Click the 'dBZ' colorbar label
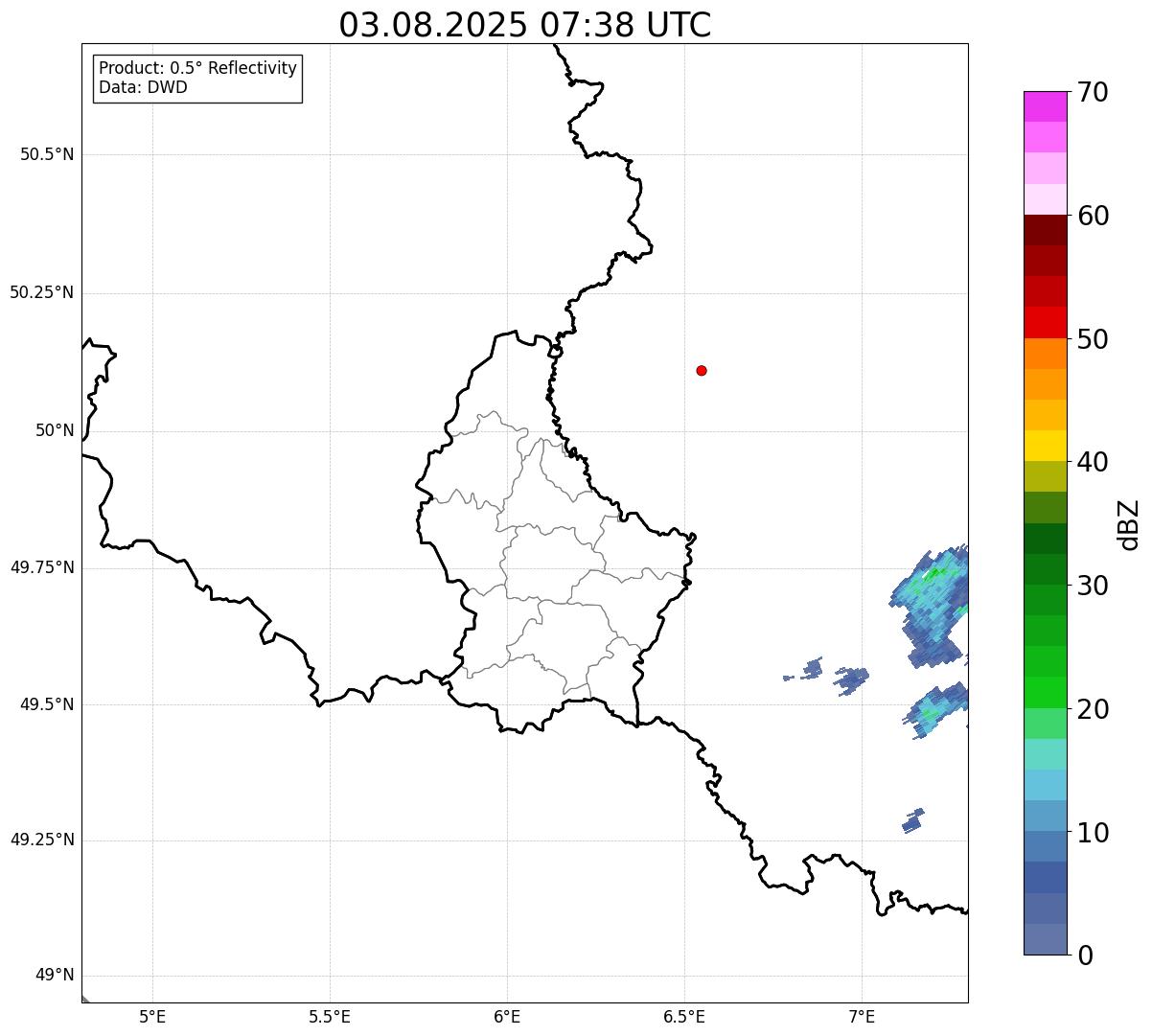Image resolution: width=1152 pixels, height=1036 pixels. (1129, 523)
